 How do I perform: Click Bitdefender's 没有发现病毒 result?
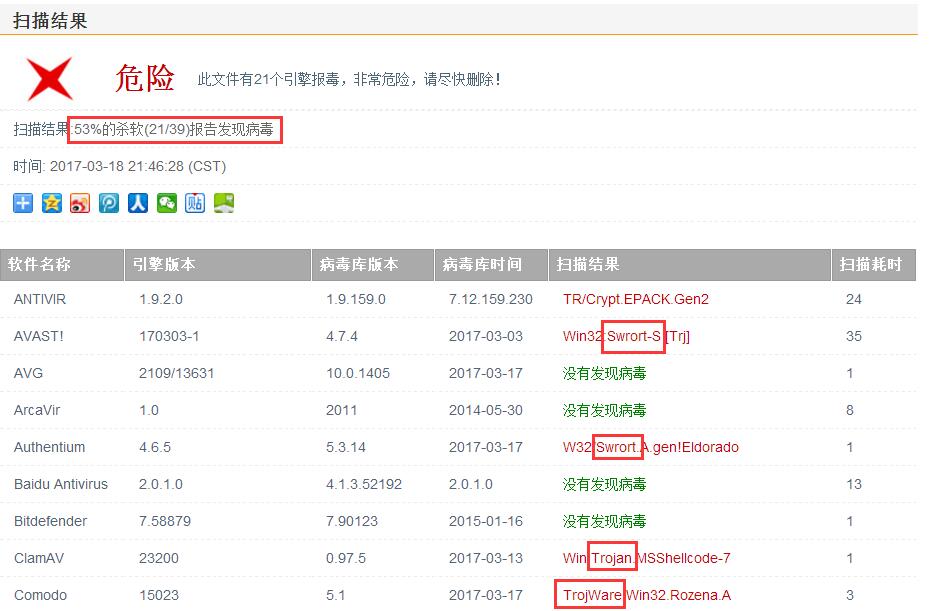[x=604, y=522]
